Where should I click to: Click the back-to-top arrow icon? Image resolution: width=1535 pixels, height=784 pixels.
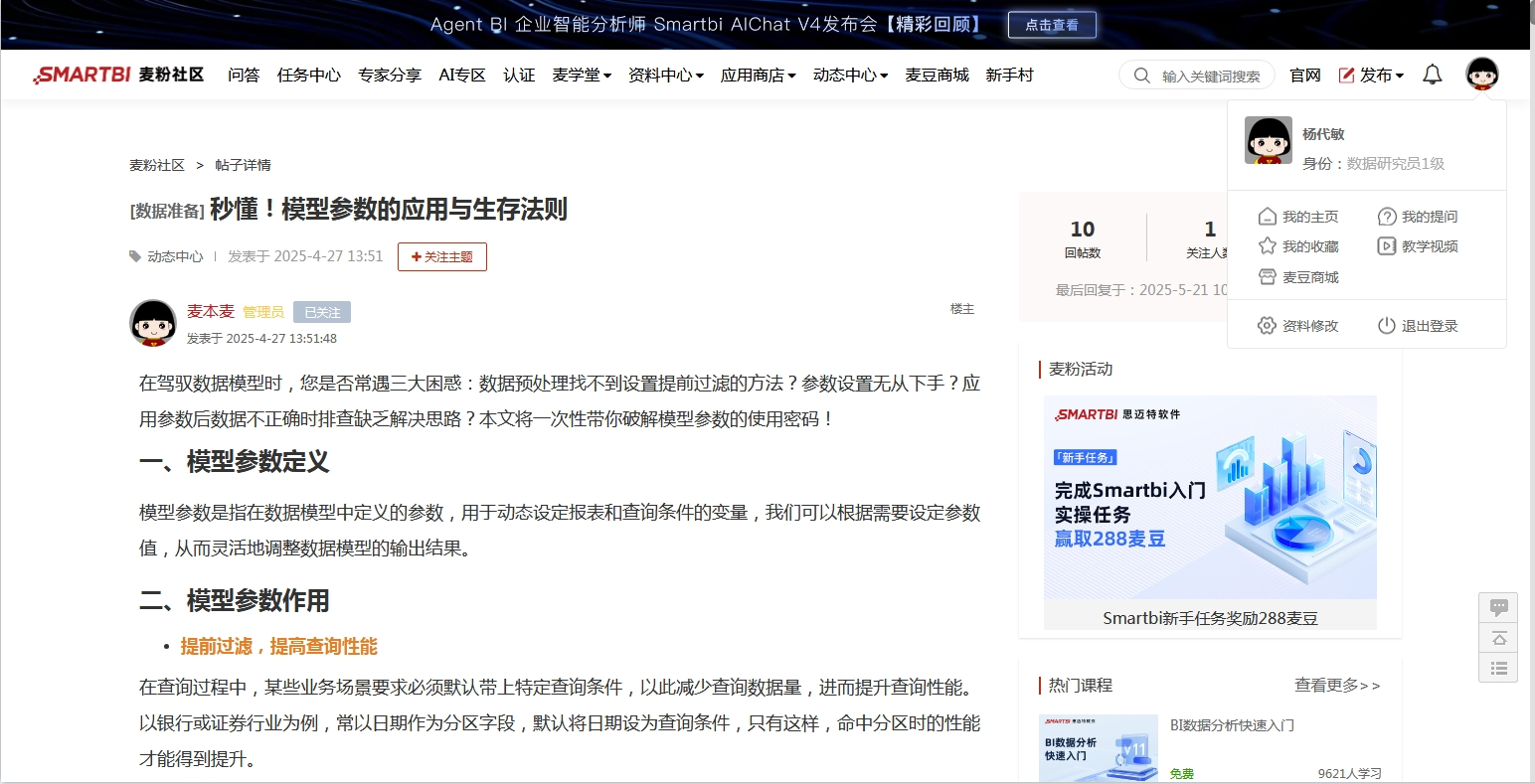pos(1498,638)
